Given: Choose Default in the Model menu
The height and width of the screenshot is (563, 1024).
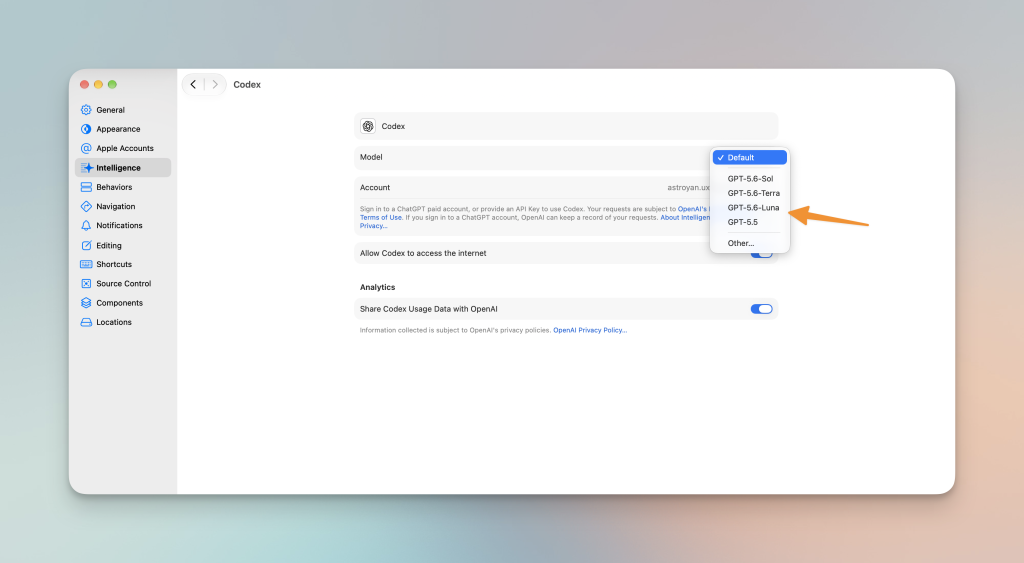Looking at the screenshot, I should tap(750, 157).
